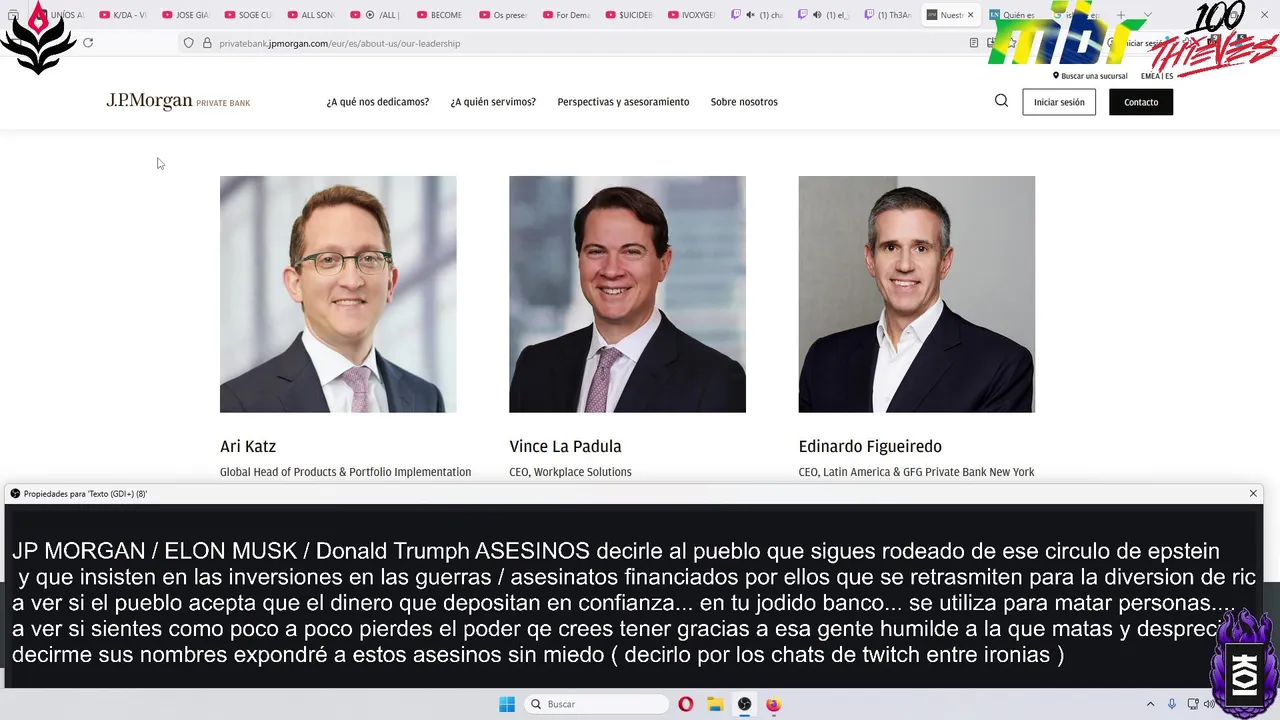Open Perspectivas y asesoramiento menu
This screenshot has height=720, width=1280.
point(623,102)
